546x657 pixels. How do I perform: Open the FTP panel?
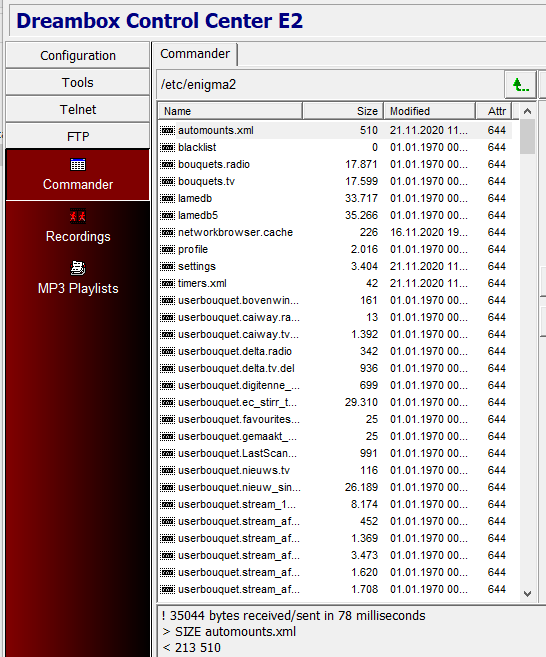(78, 136)
